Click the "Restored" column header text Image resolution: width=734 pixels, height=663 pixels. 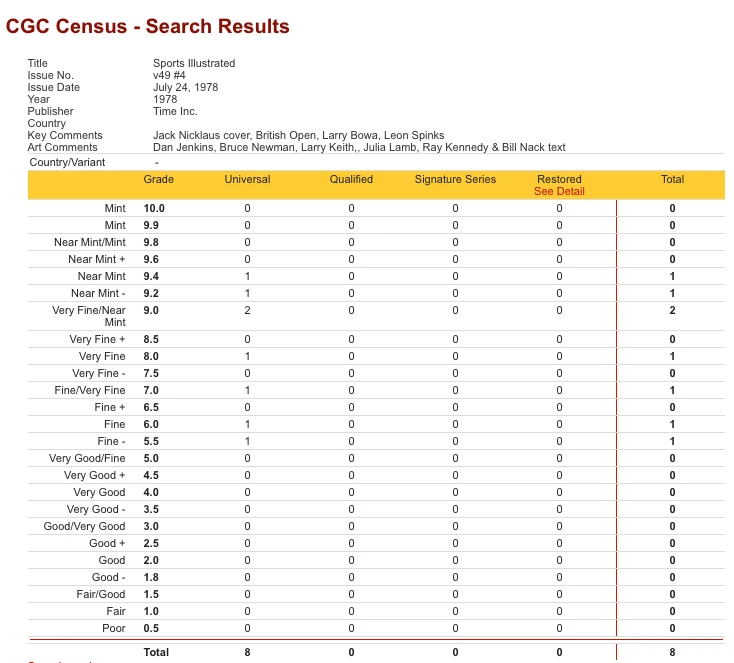coord(559,179)
